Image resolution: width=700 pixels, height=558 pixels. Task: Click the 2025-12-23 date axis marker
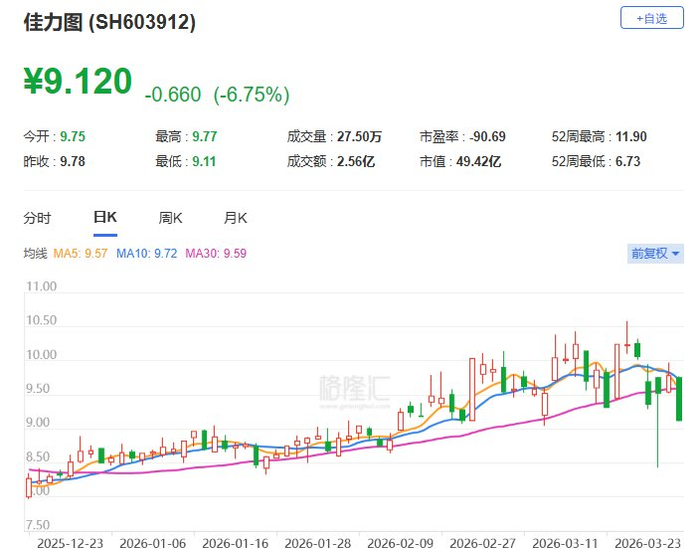(70, 543)
